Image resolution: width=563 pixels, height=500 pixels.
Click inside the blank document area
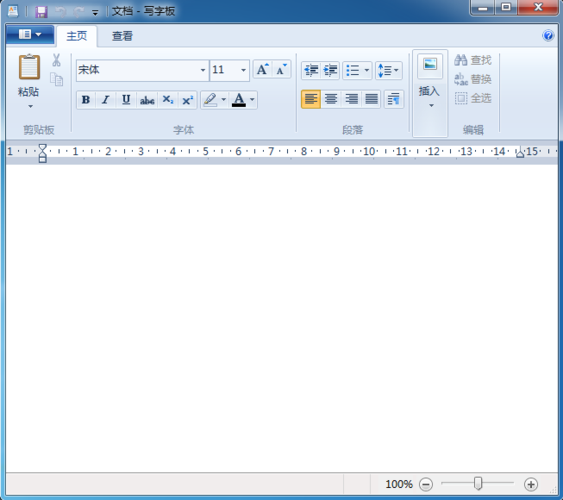(282, 318)
